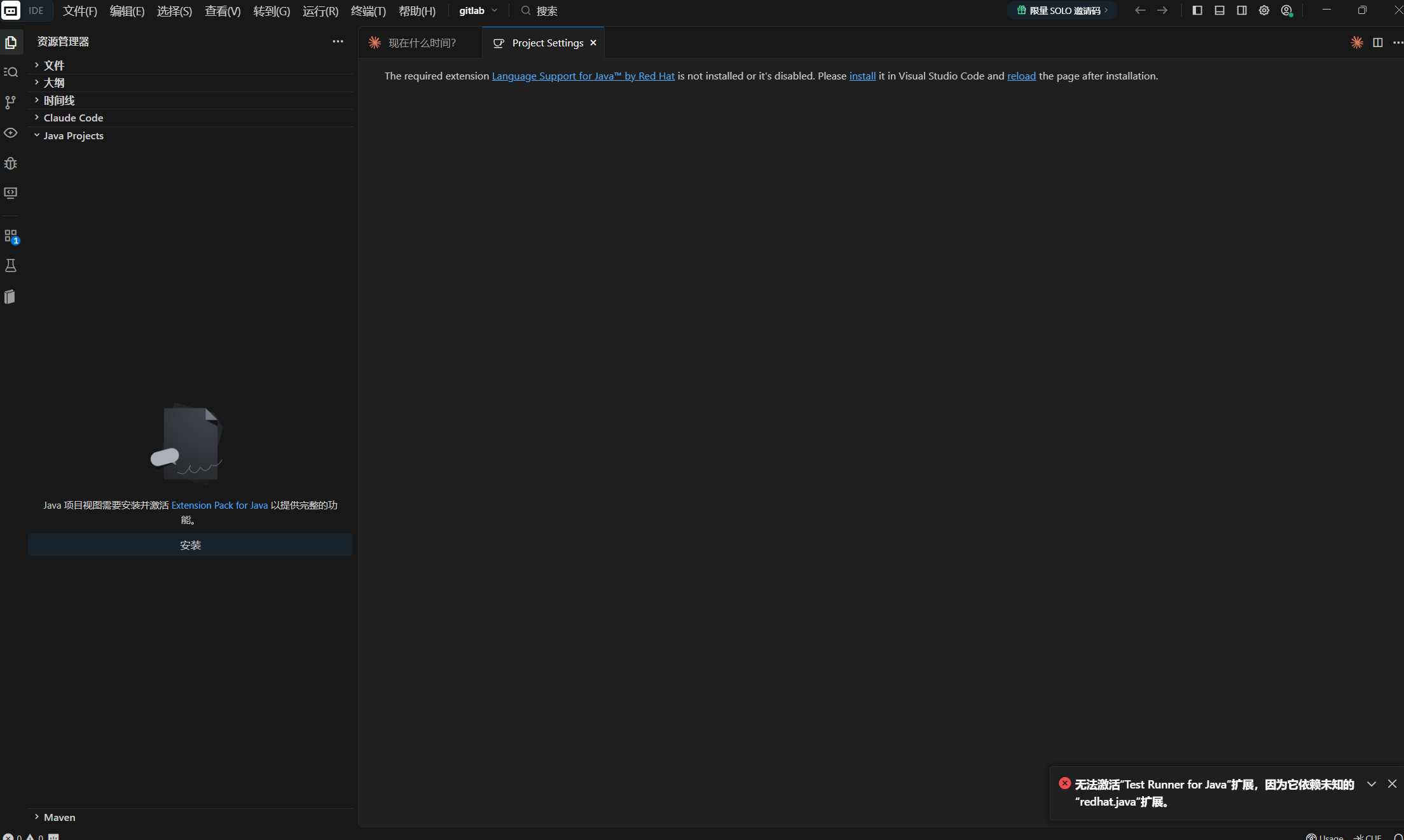1404x840 pixels.
Task: Open the Run and Debug bug icon
Action: pos(11,163)
